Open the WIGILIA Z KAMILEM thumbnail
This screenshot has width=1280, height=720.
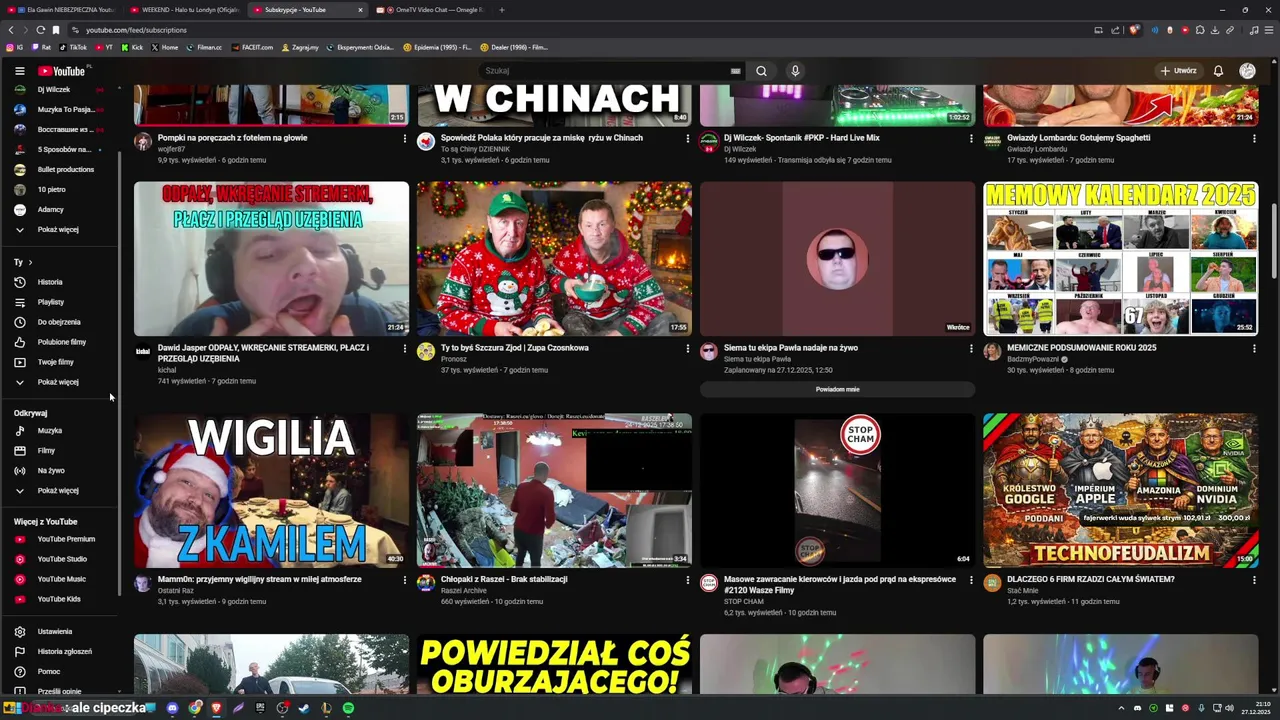(x=271, y=490)
